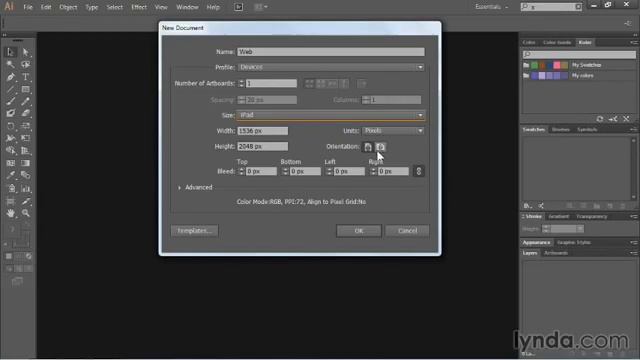Select the Blend tool
Viewport: 640px width, 360px height.
coord(25,176)
